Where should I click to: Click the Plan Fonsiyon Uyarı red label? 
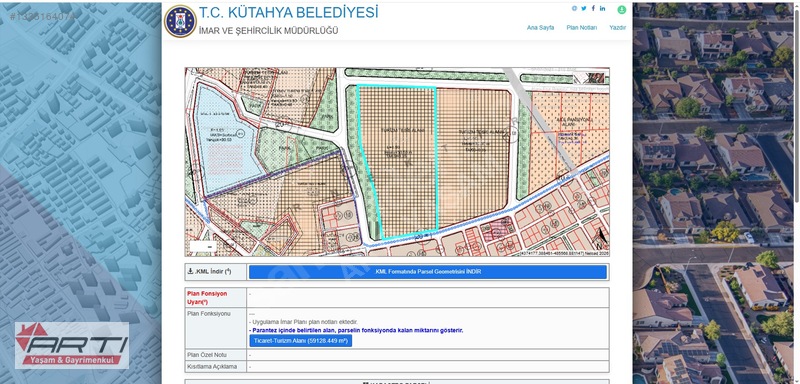[207, 298]
